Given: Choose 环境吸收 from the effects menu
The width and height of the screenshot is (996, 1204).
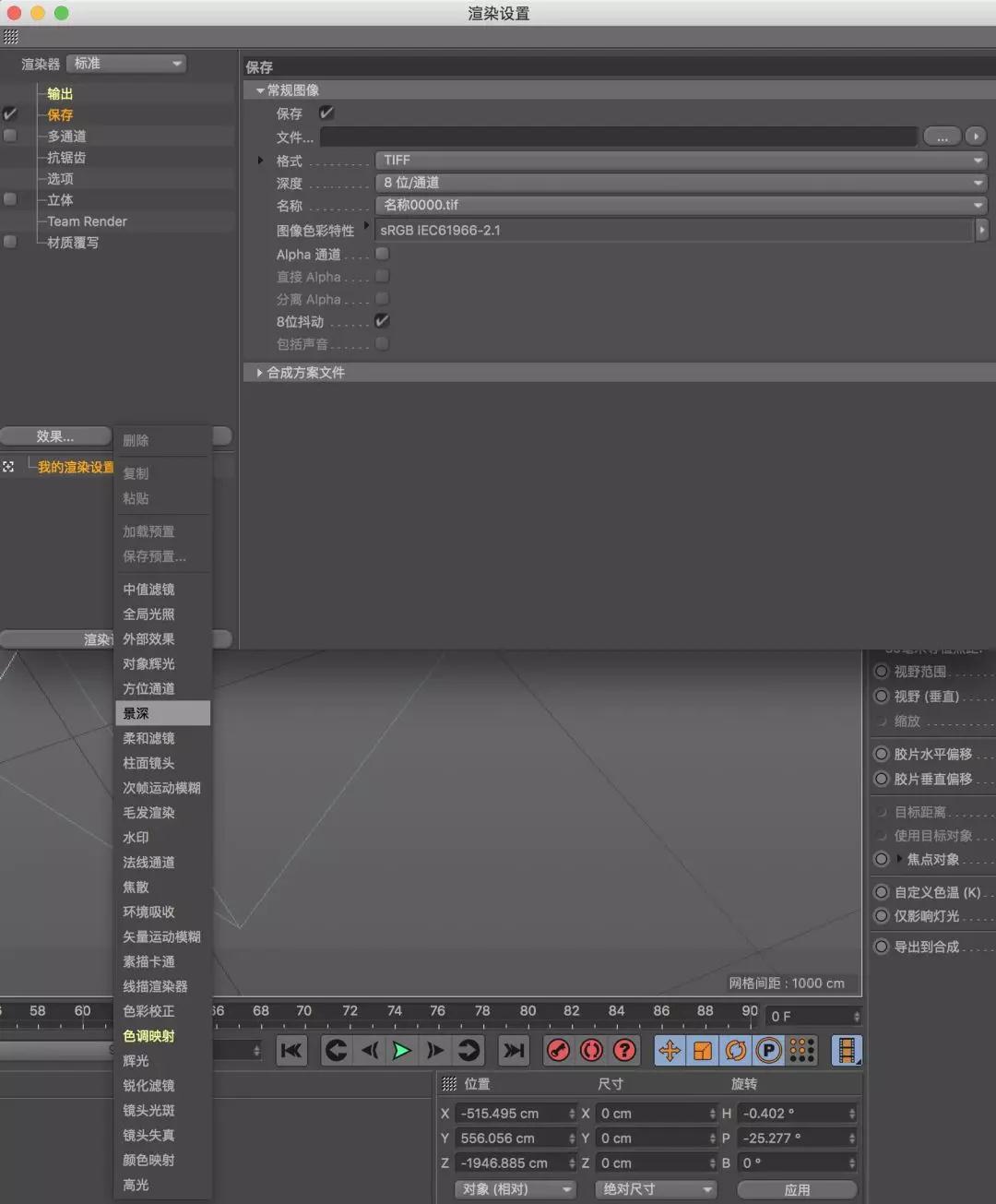Looking at the screenshot, I should [x=163, y=912].
